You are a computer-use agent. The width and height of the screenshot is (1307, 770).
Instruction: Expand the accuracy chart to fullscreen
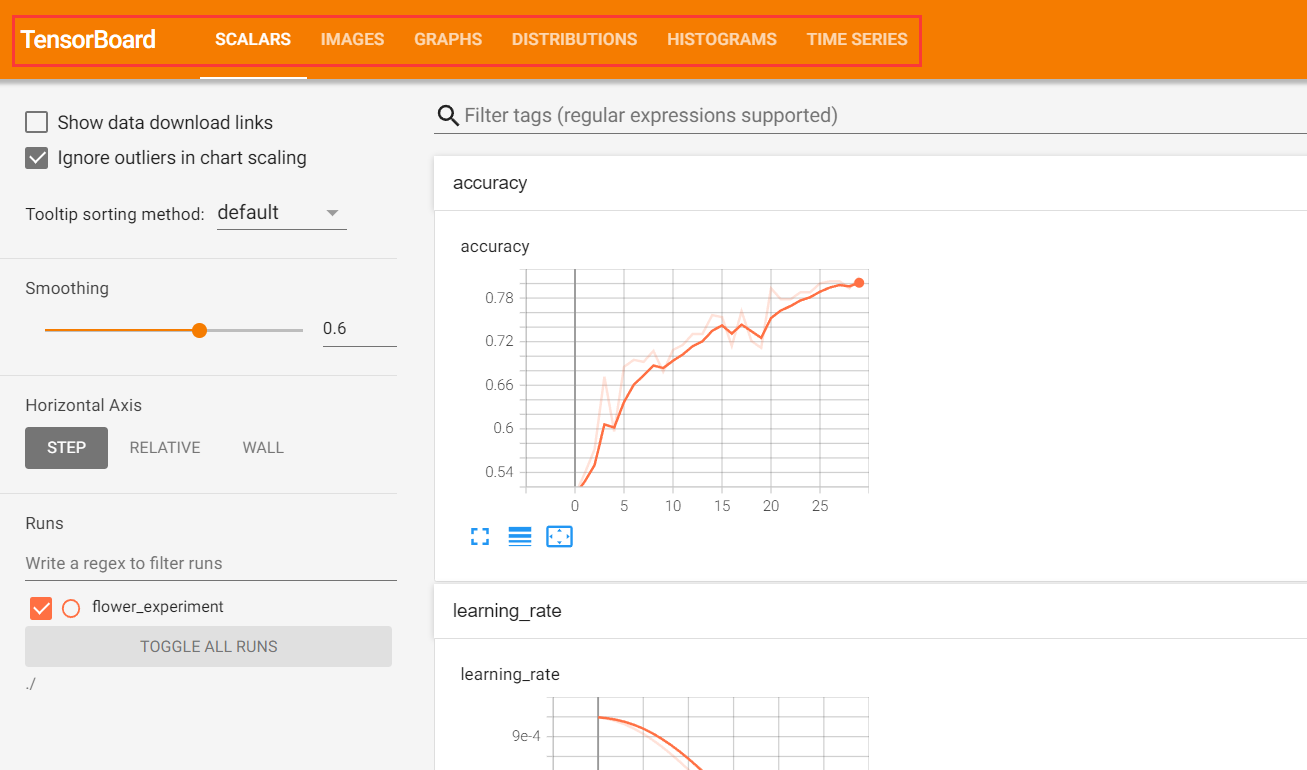pyautogui.click(x=480, y=536)
